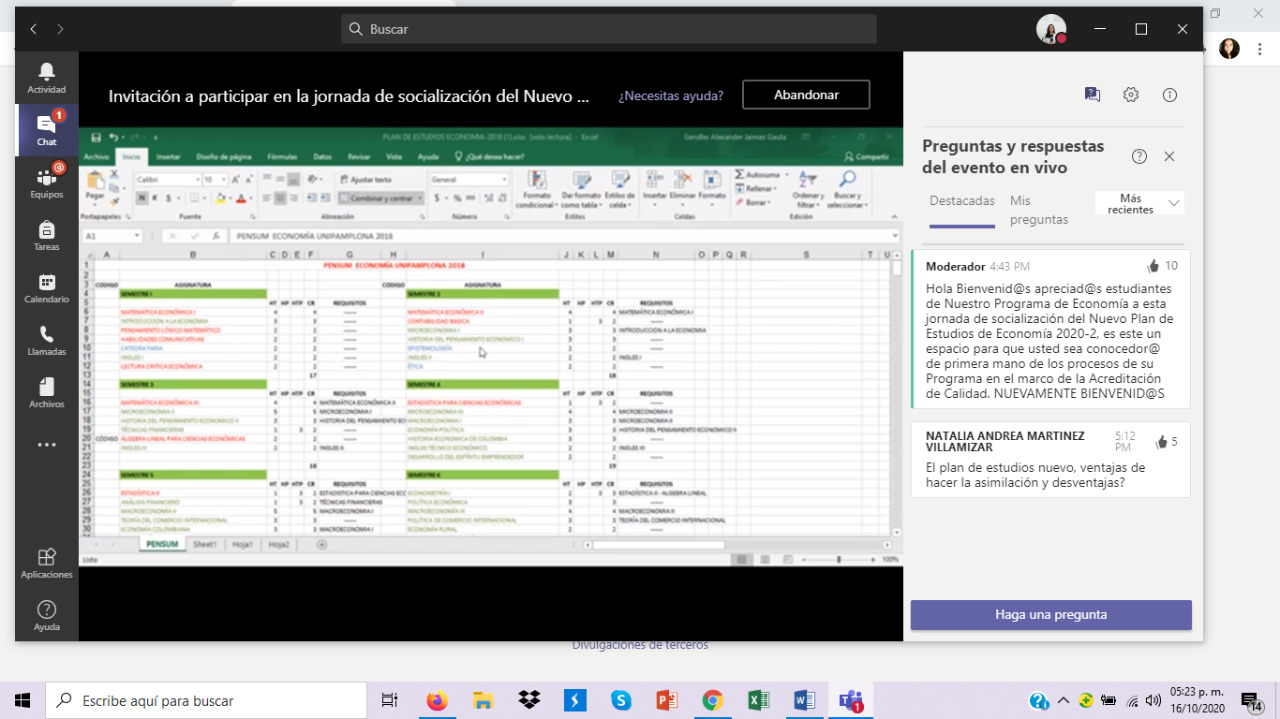
Task: Open the profile avatar menu
Action: (x=1050, y=29)
